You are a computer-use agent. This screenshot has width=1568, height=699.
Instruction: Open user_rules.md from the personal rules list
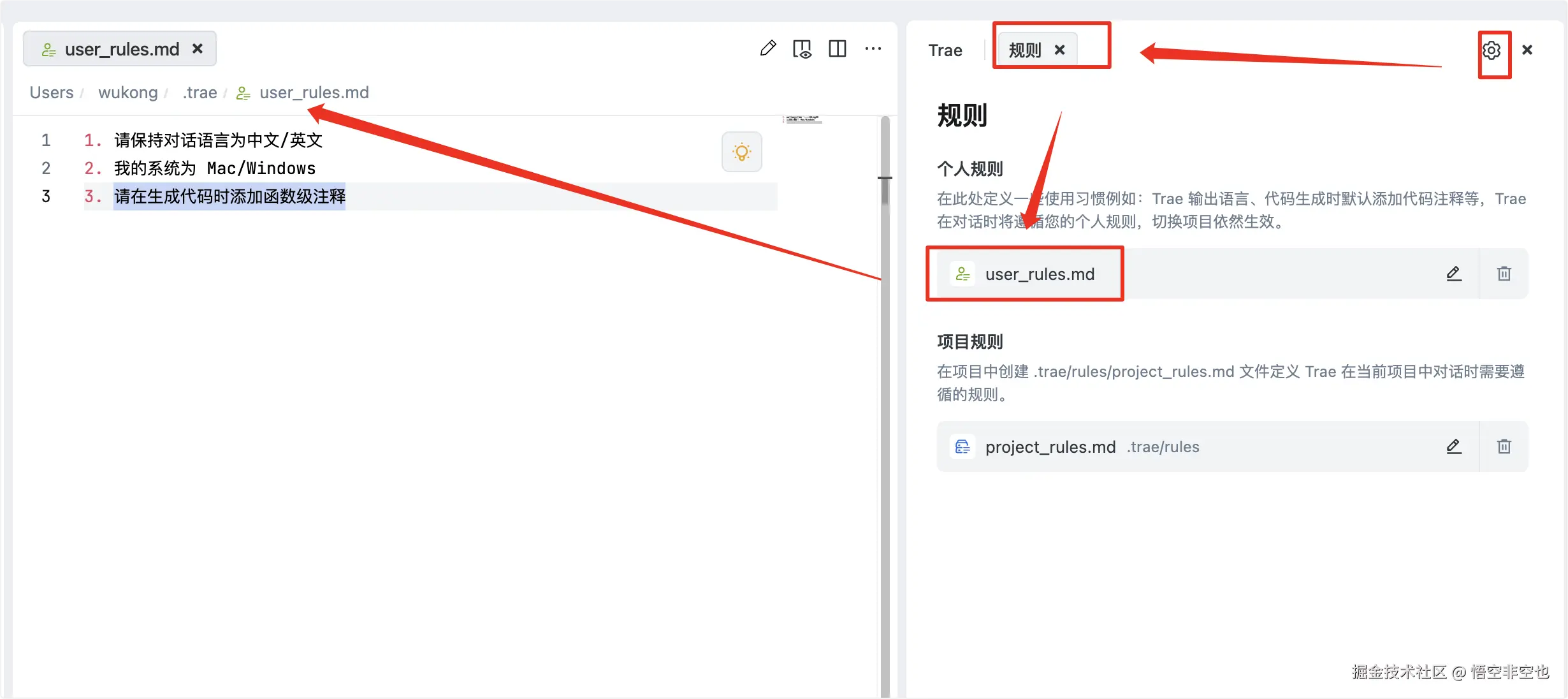(1039, 274)
